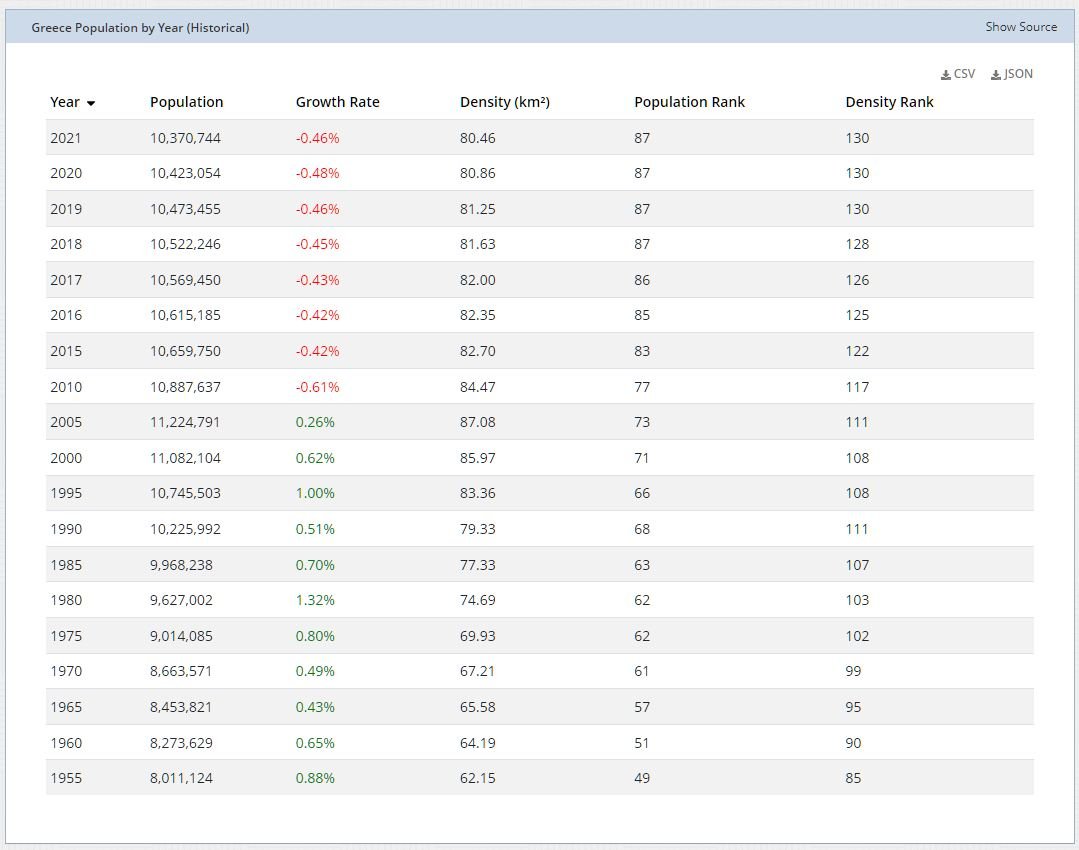
Task: Click the 1.00% growth rate for 1995
Action: point(315,493)
